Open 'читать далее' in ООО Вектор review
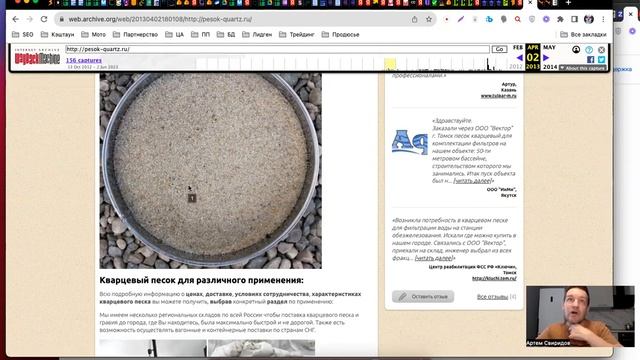 pos(472,181)
